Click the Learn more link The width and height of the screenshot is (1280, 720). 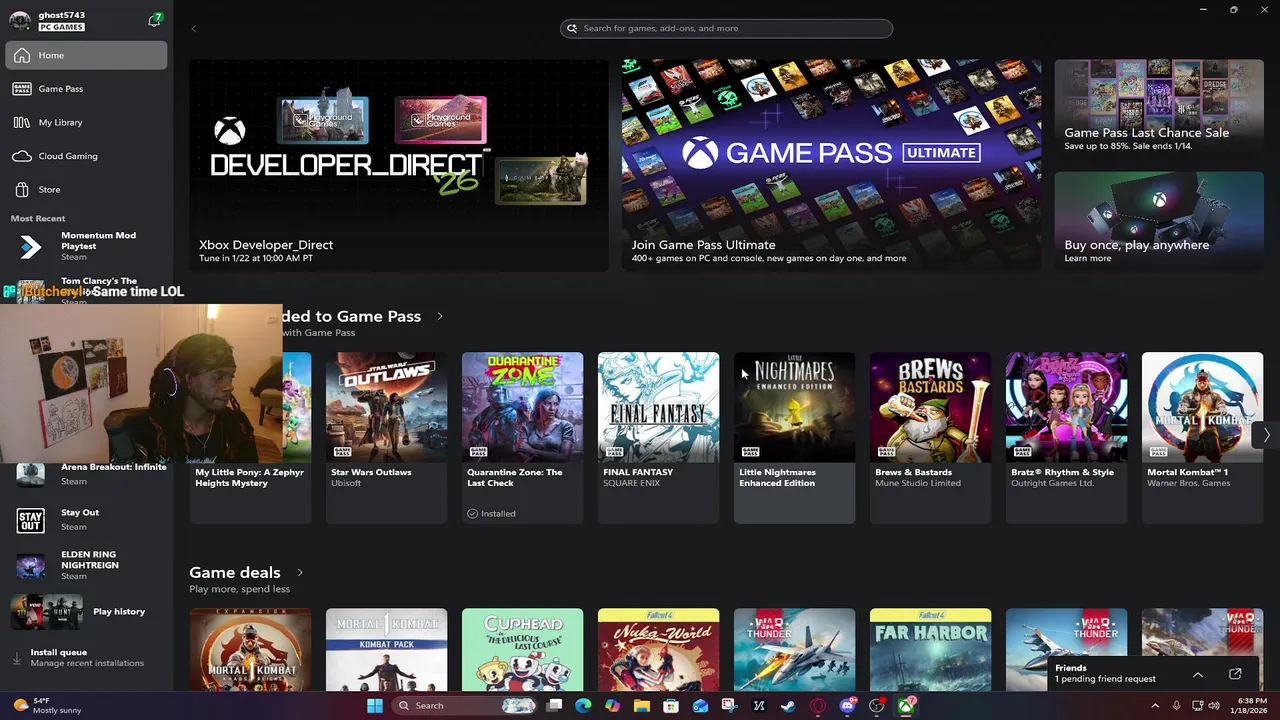click(x=1087, y=258)
